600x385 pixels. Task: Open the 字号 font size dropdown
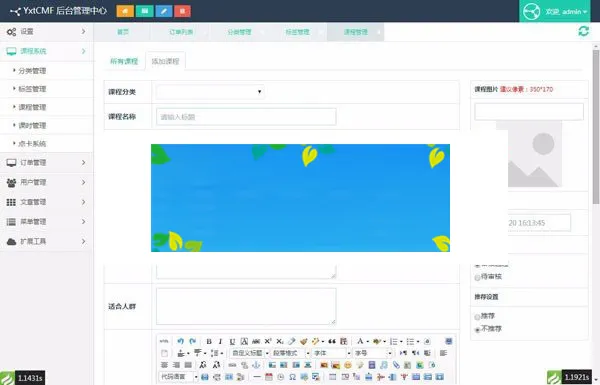click(x=372, y=353)
